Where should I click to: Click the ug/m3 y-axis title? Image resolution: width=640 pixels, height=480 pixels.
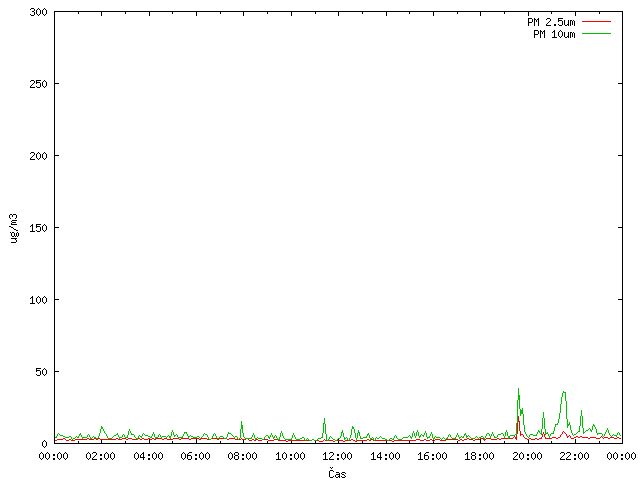point(14,228)
